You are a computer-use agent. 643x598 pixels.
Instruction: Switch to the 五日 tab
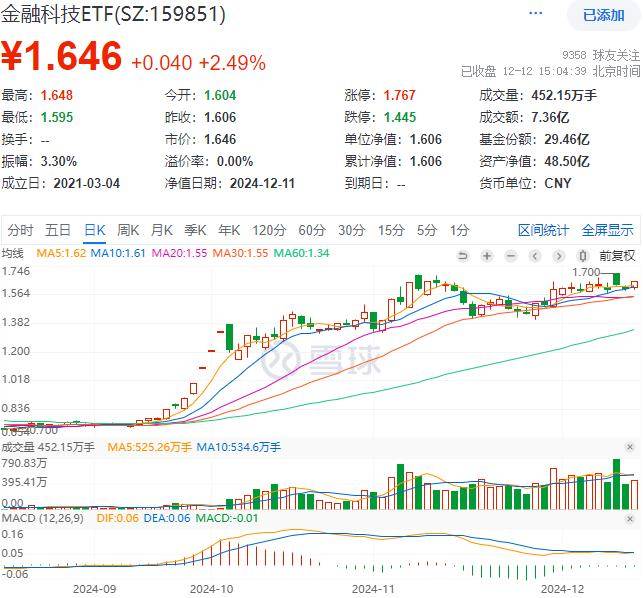tap(57, 230)
